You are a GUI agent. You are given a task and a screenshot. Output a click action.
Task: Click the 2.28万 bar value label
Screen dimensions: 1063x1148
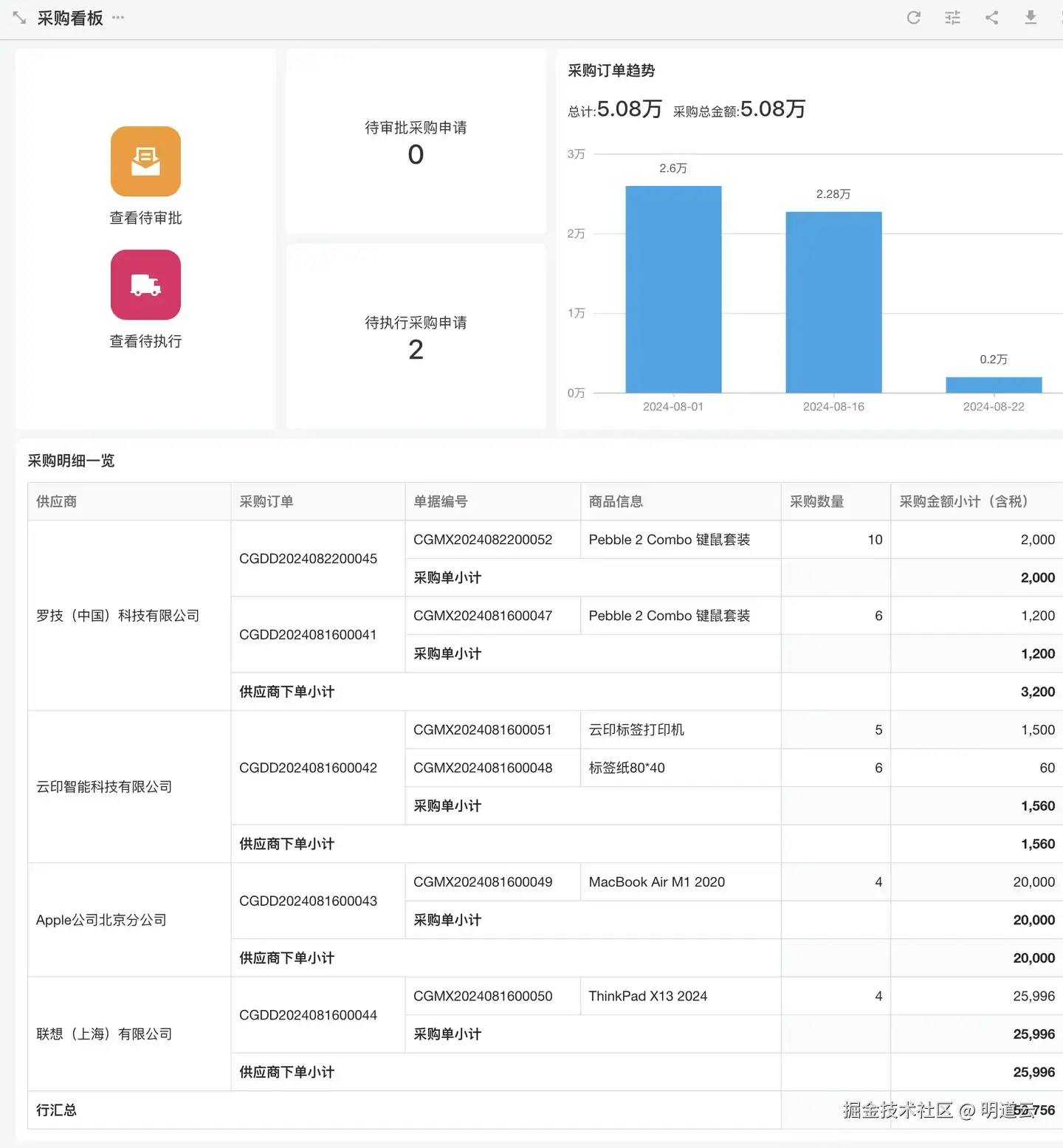pos(833,194)
